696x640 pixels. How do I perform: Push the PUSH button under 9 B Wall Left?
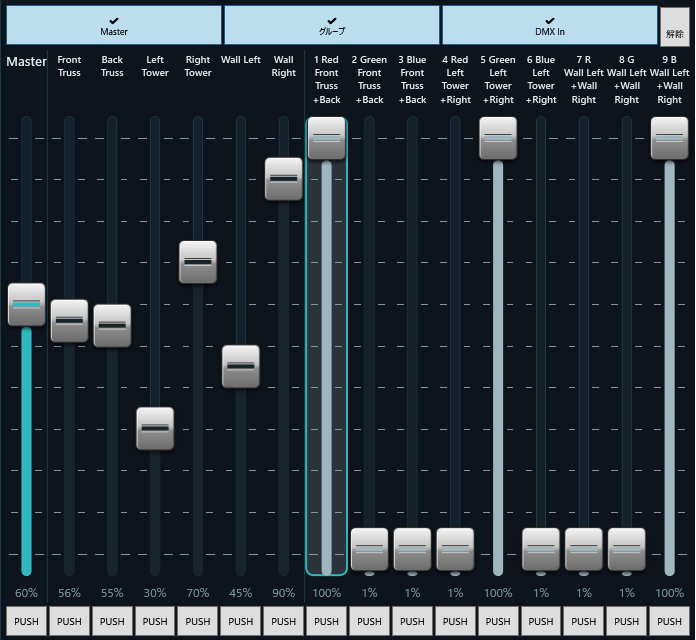pos(669,621)
